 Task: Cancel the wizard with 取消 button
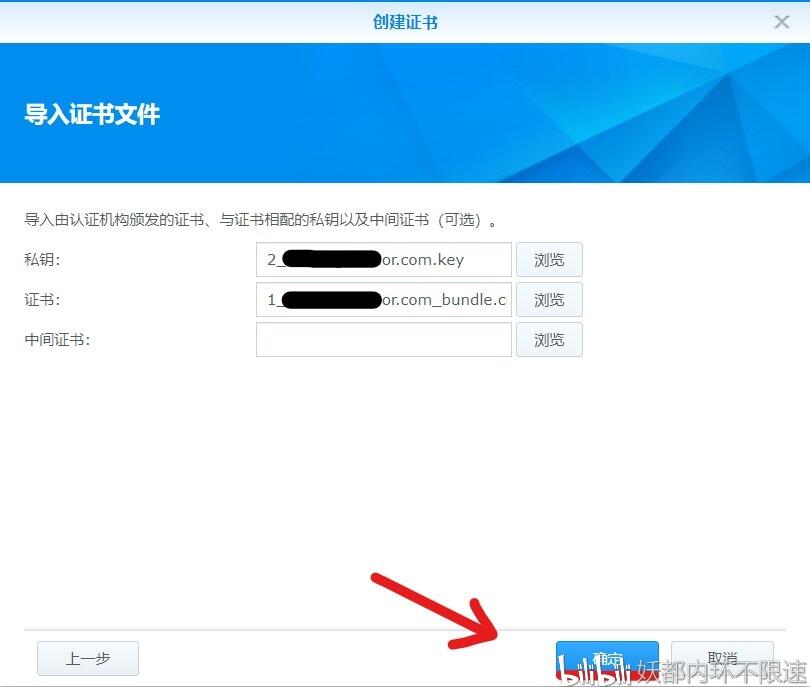tap(722, 658)
